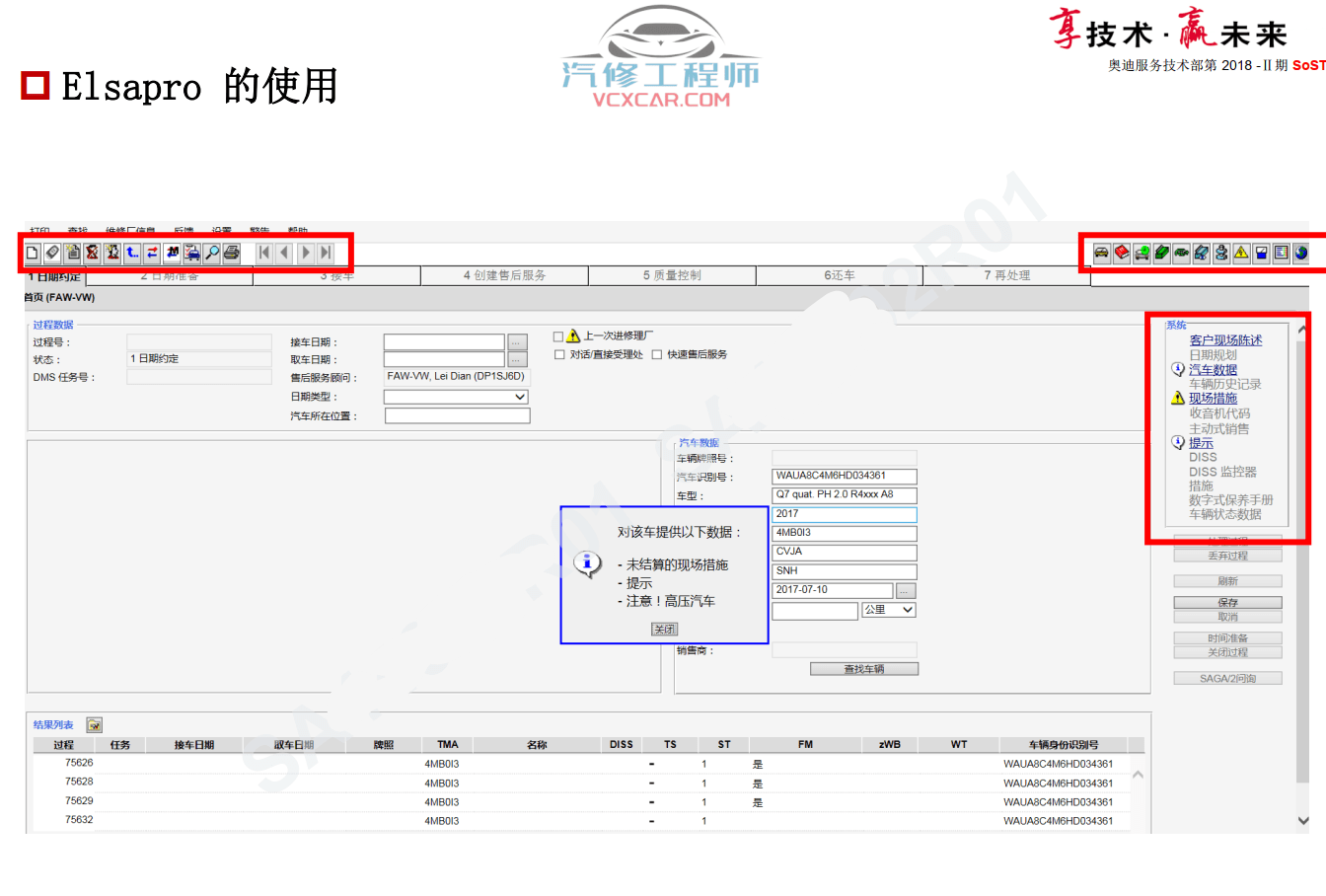Image resolution: width=1326 pixels, height=896 pixels.
Task: Click the yellow car icon in right toolbar
Action: [1101, 254]
